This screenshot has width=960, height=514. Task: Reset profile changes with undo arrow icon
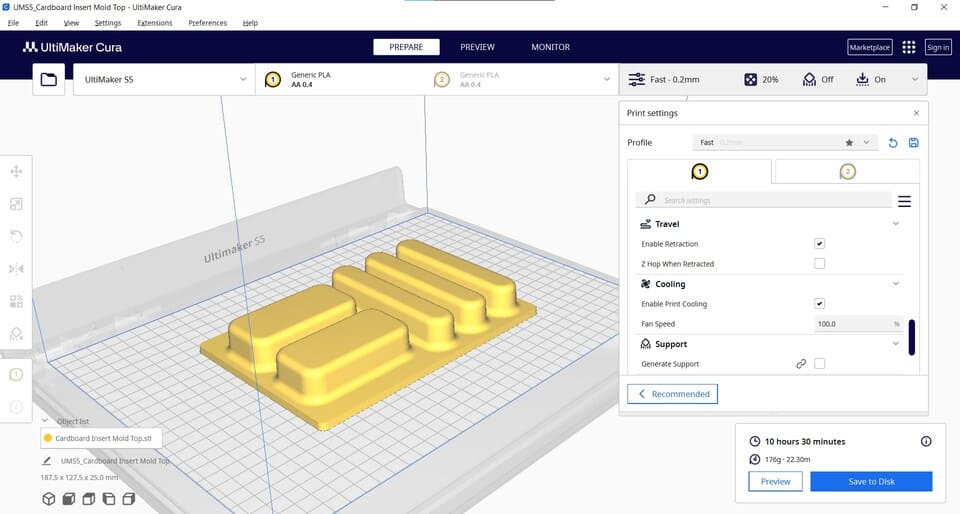[x=893, y=143]
